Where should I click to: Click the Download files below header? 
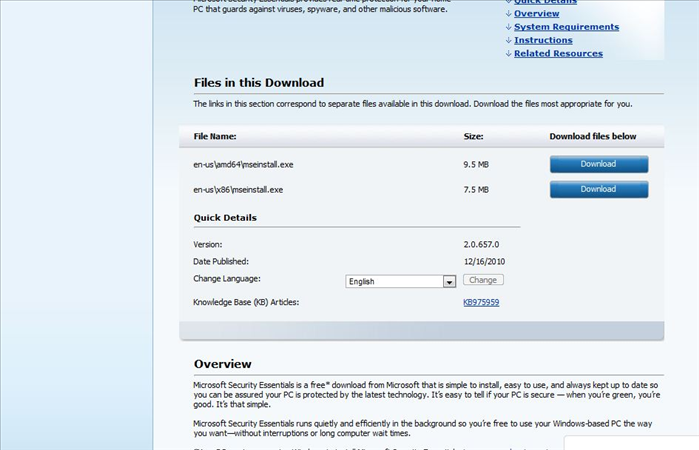pos(592,136)
